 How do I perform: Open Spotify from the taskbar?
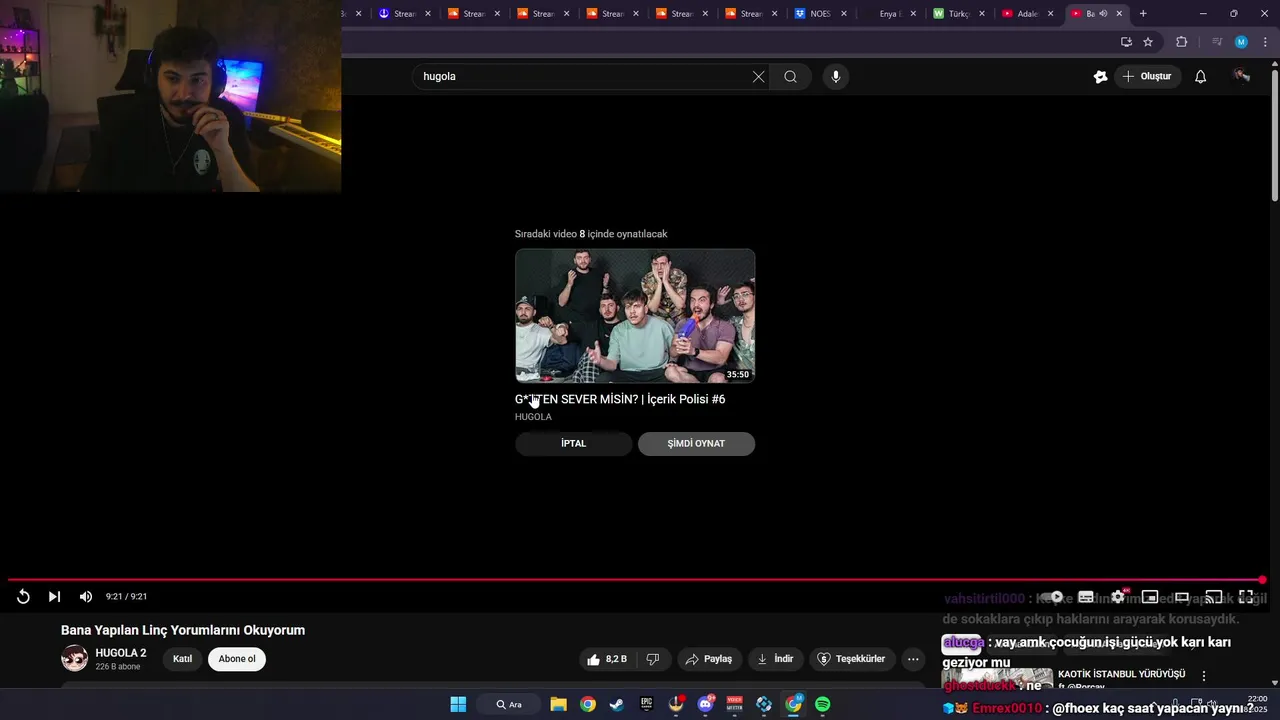(x=823, y=704)
